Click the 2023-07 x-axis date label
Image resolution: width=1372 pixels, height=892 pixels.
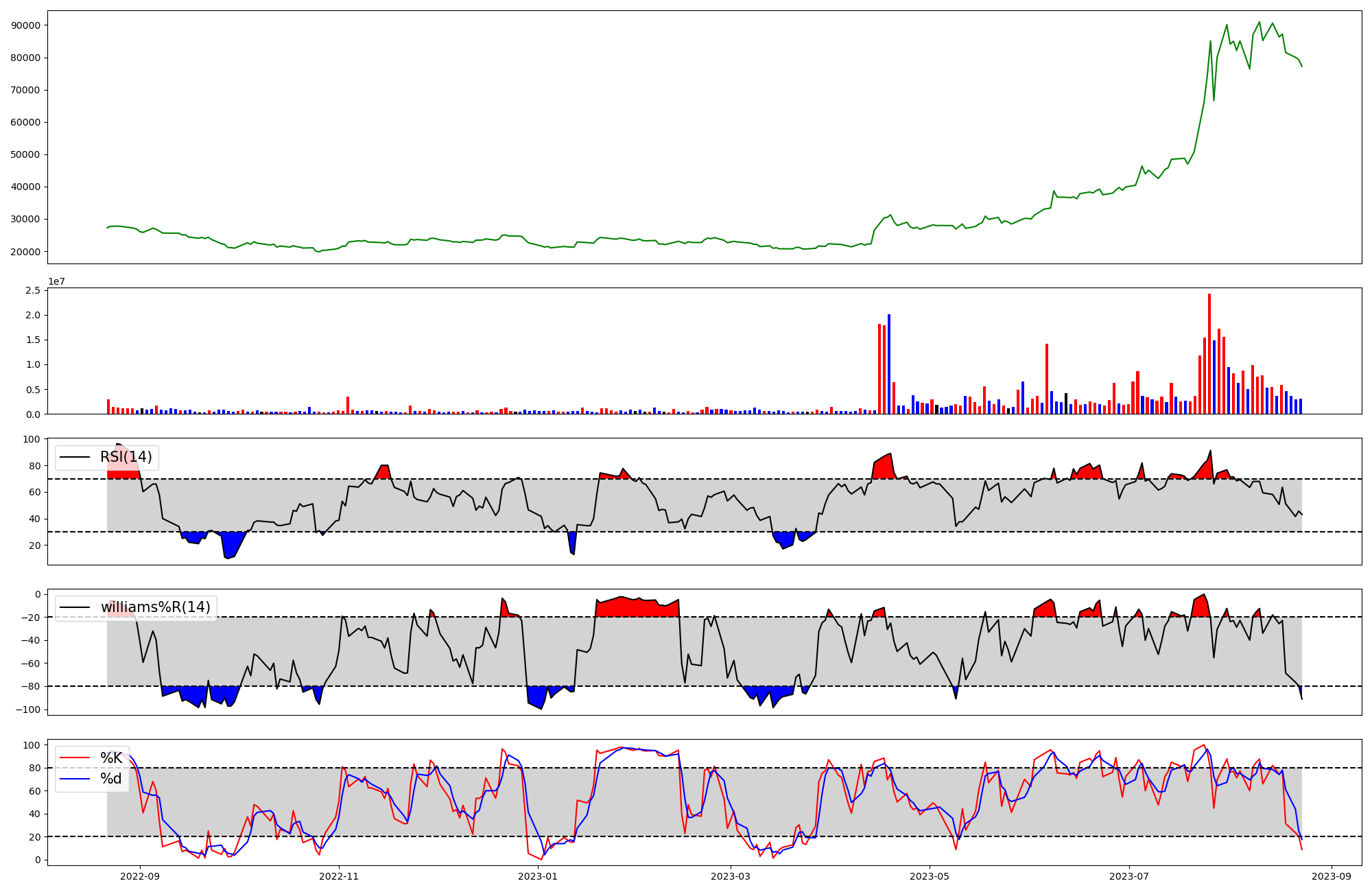pyautogui.click(x=1128, y=876)
